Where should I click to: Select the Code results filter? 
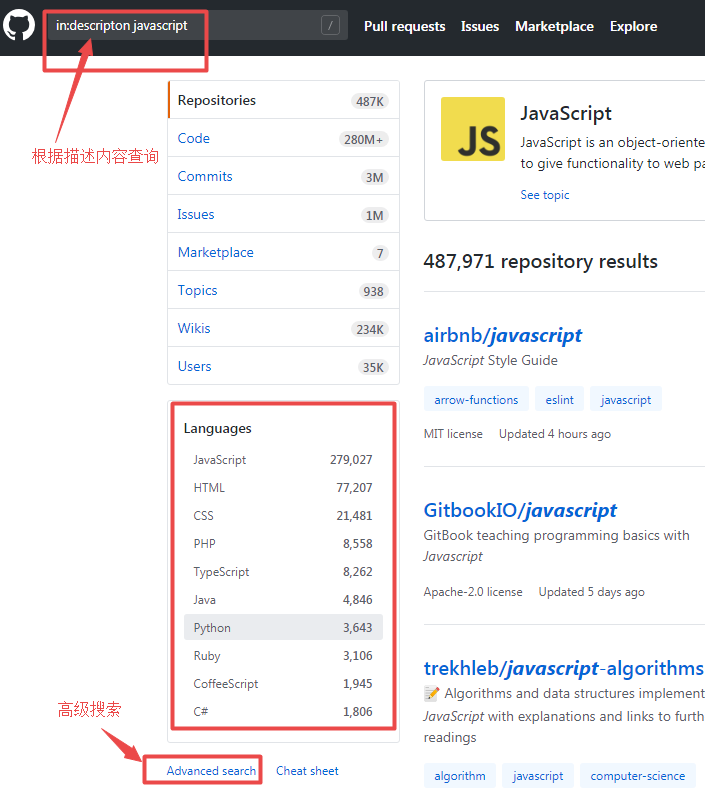coord(284,138)
